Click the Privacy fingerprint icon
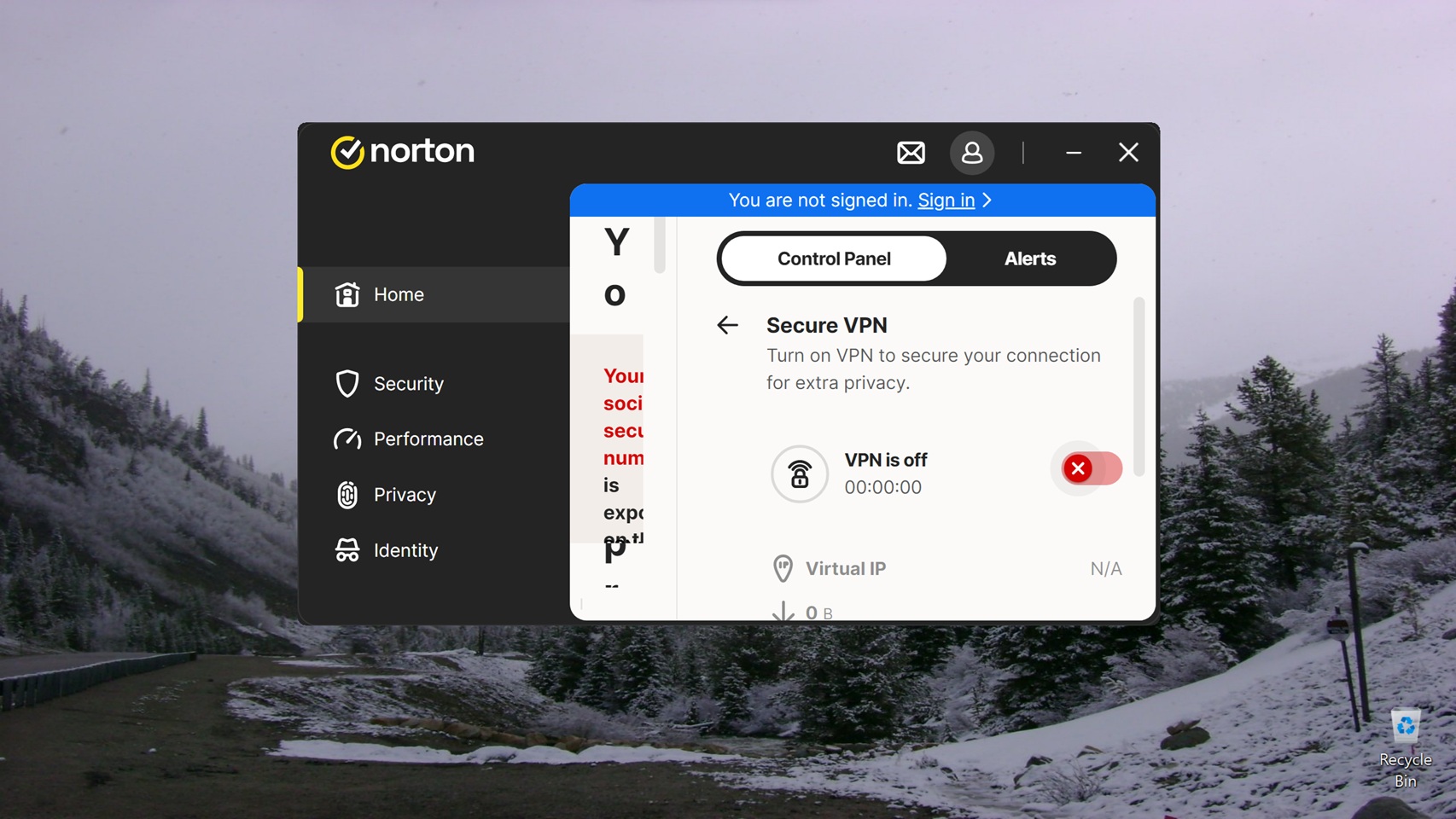 pos(347,495)
